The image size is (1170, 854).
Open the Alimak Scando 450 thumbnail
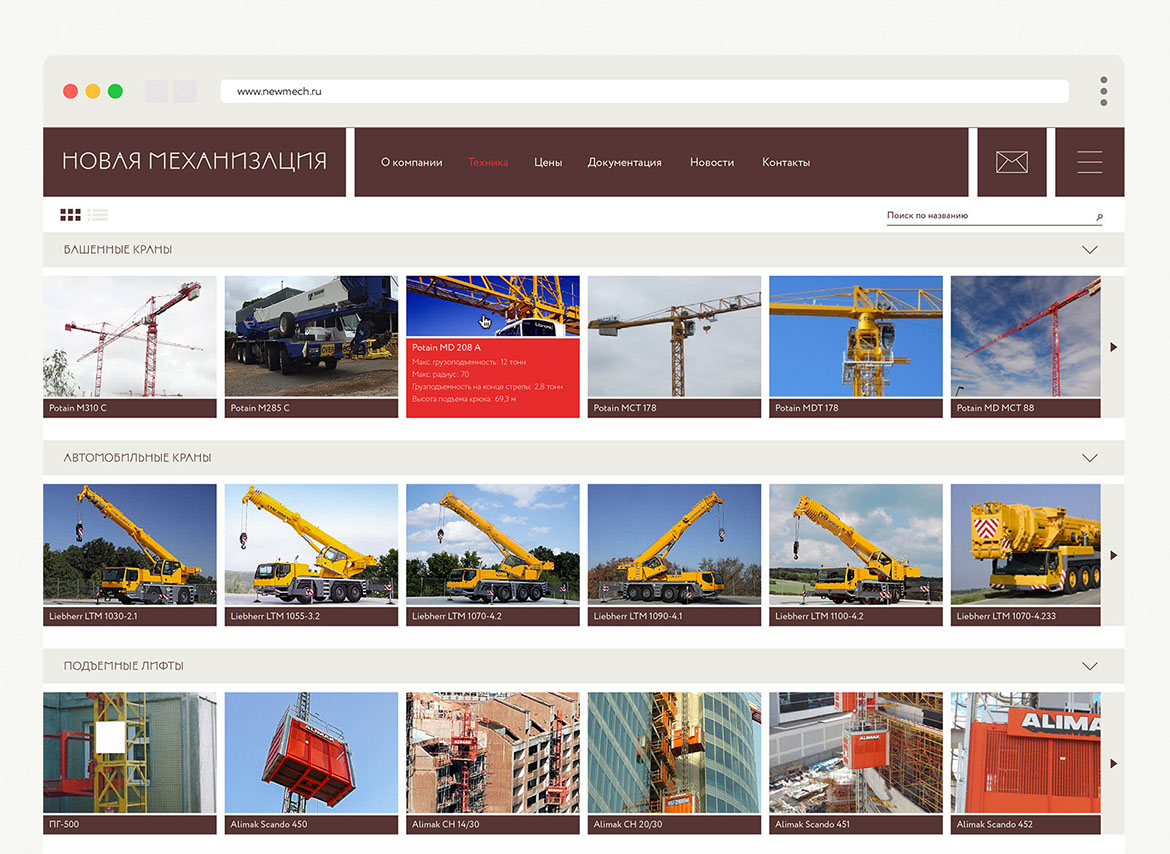tap(311, 762)
